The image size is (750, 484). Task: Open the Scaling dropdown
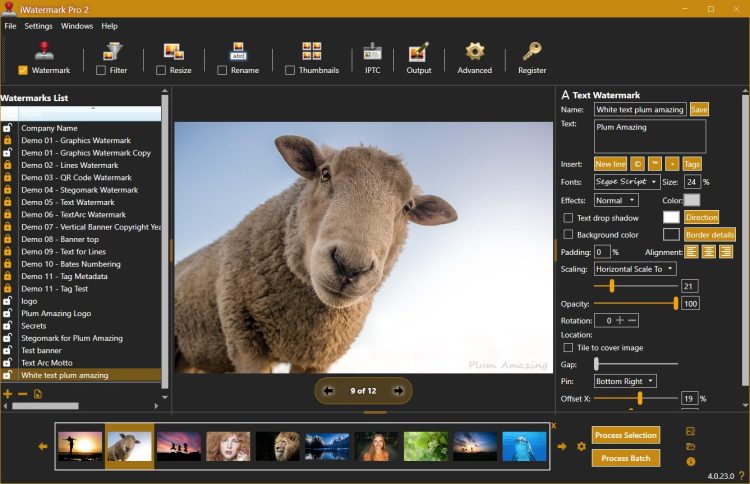coord(635,268)
